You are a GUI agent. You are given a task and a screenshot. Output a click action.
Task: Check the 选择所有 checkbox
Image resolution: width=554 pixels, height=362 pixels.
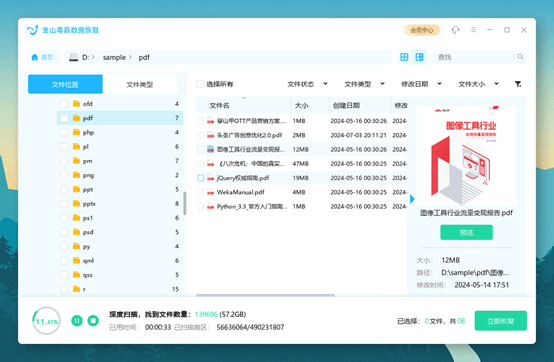tap(200, 84)
